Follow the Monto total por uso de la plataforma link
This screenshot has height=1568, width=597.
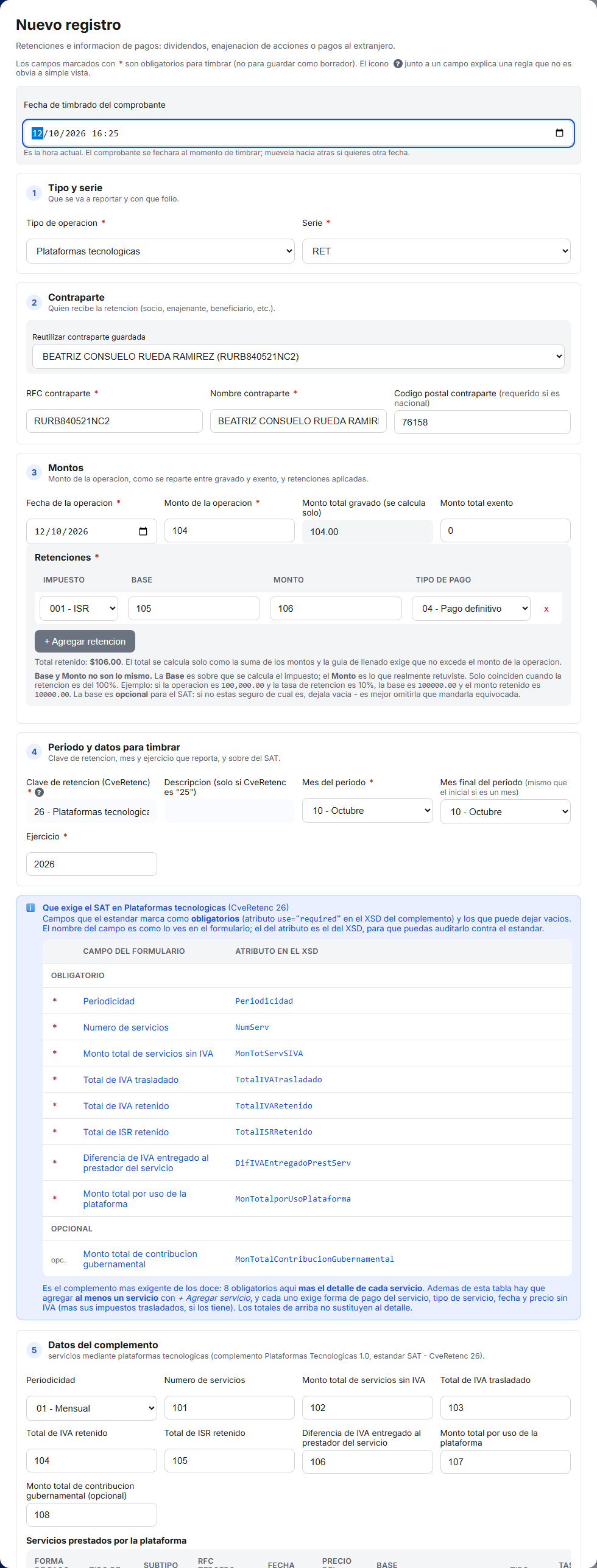click(x=135, y=1199)
